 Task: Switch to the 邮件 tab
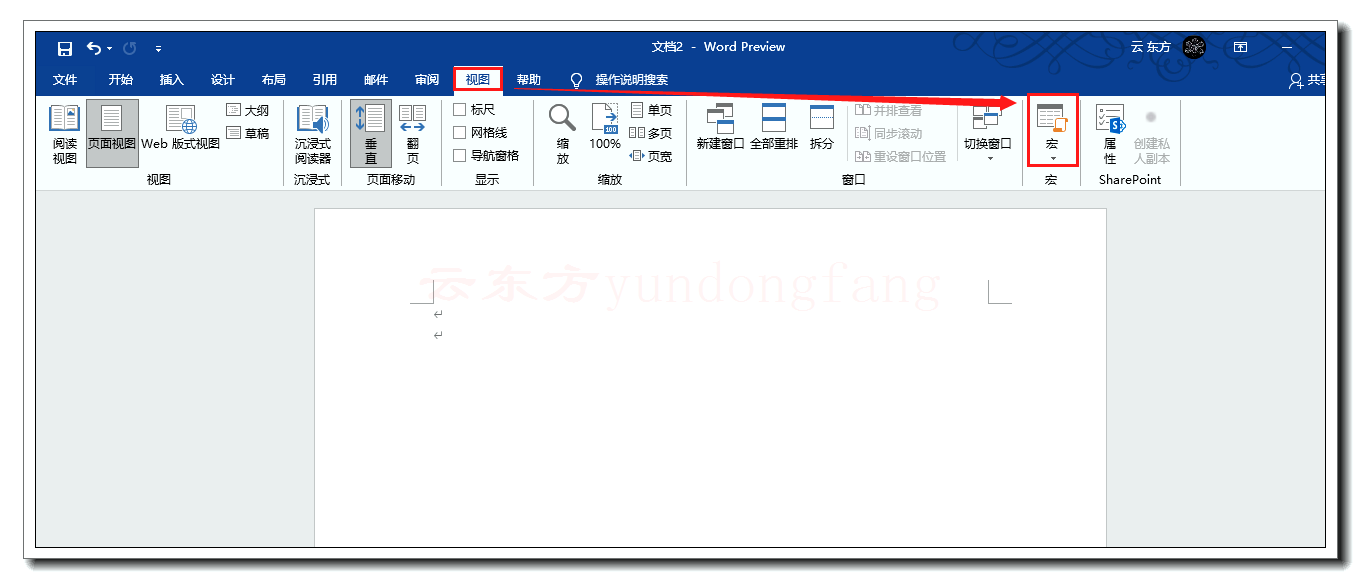(376, 80)
